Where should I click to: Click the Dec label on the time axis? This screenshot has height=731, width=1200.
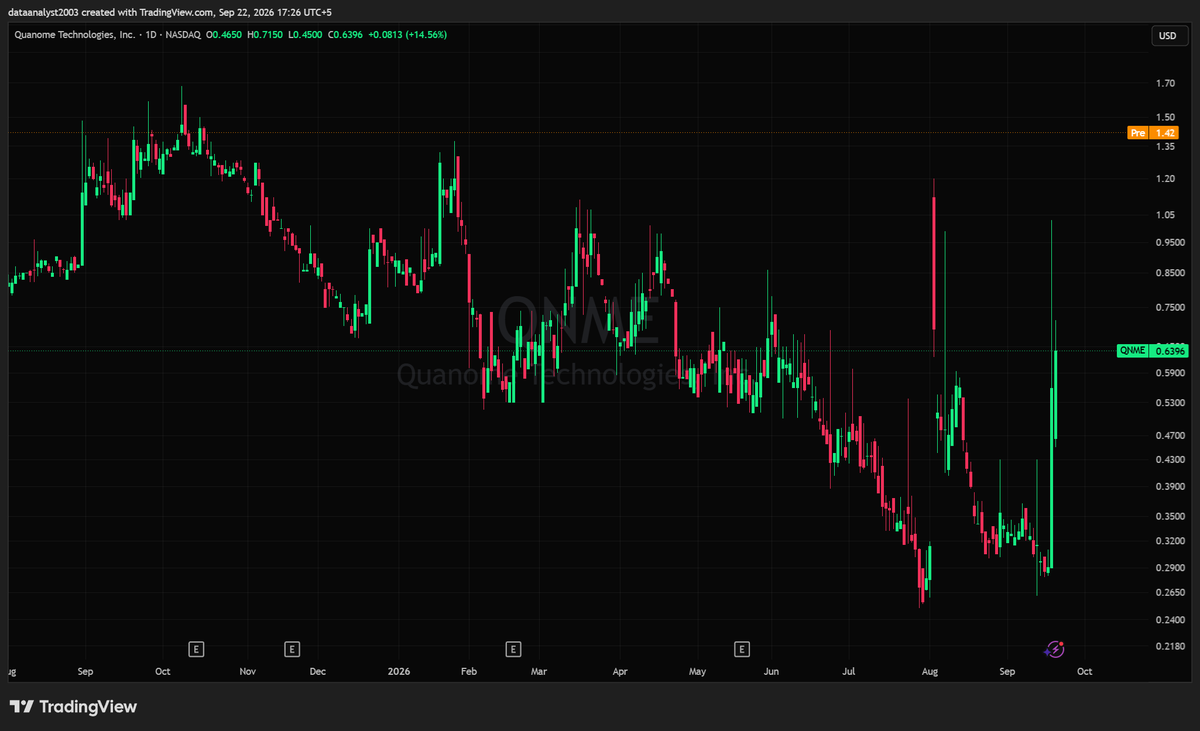coord(317,672)
